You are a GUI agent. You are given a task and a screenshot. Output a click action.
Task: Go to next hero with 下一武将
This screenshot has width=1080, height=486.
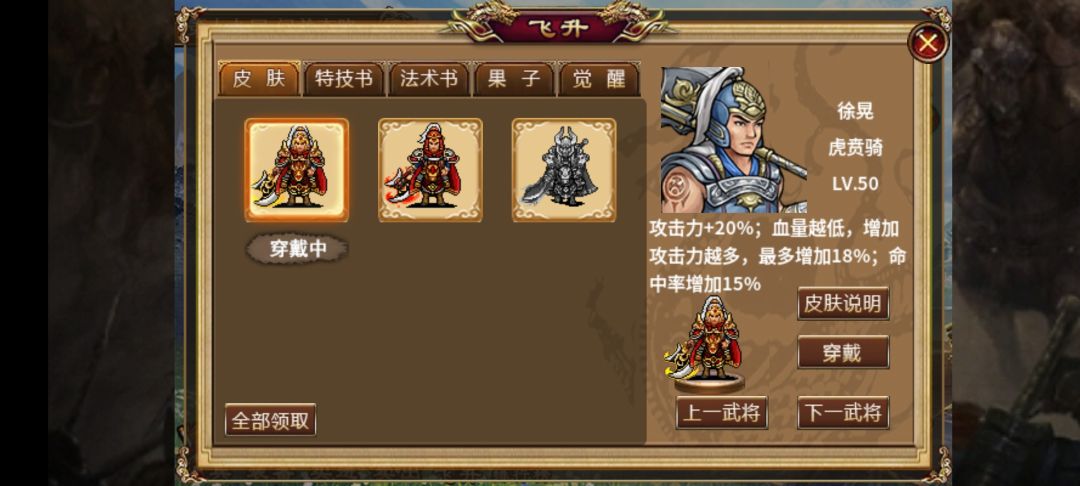point(843,413)
